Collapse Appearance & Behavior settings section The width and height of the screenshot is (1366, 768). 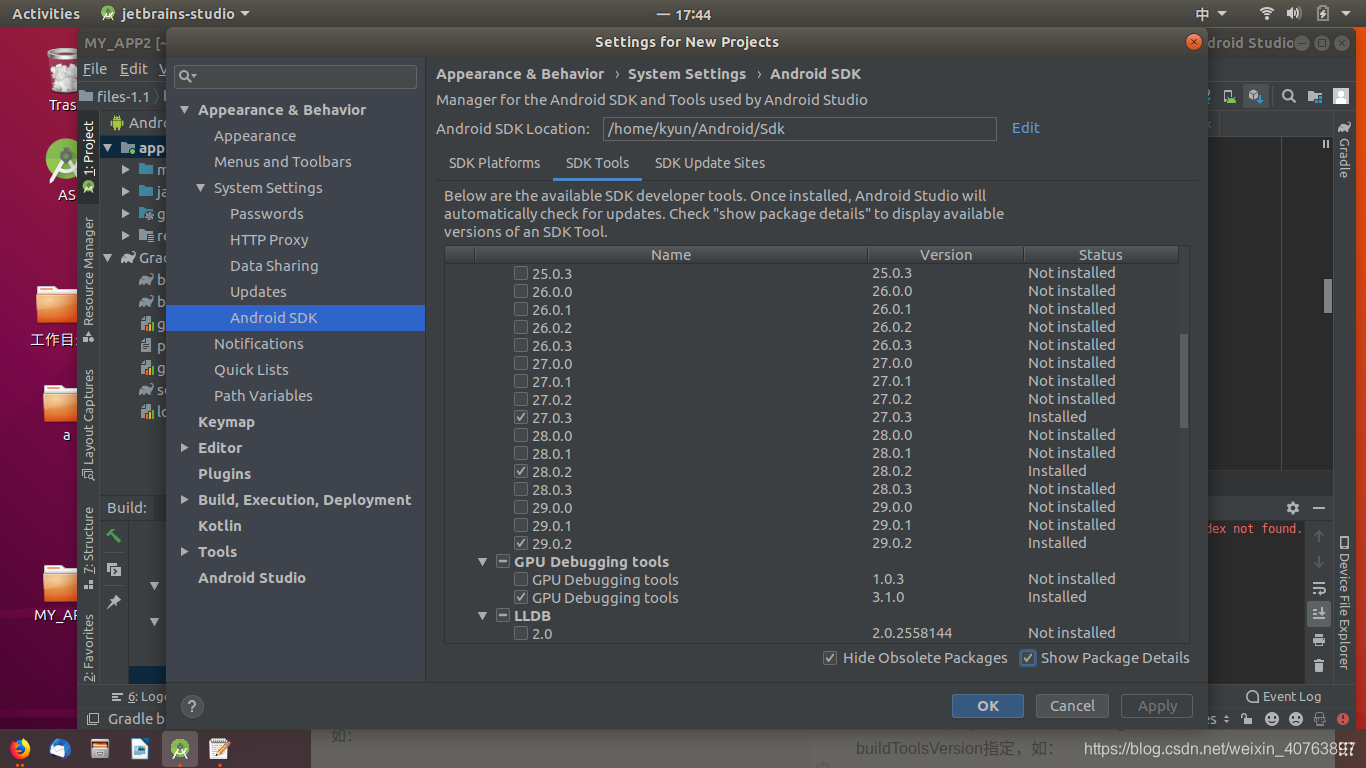tap(185, 110)
